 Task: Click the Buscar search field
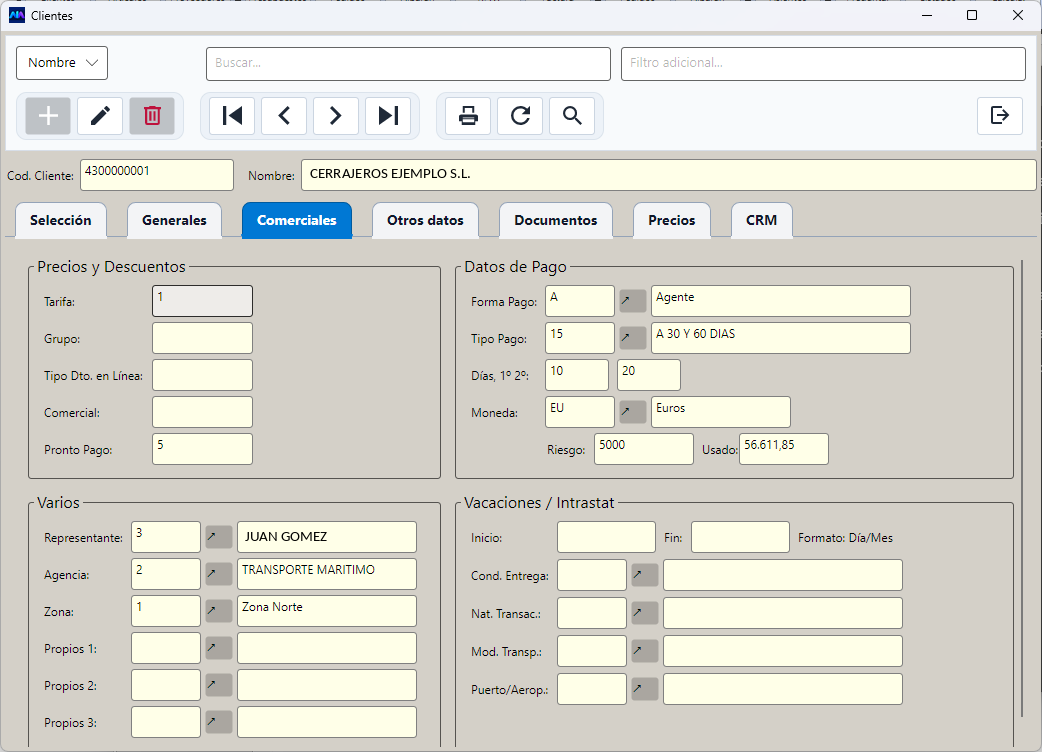point(408,64)
